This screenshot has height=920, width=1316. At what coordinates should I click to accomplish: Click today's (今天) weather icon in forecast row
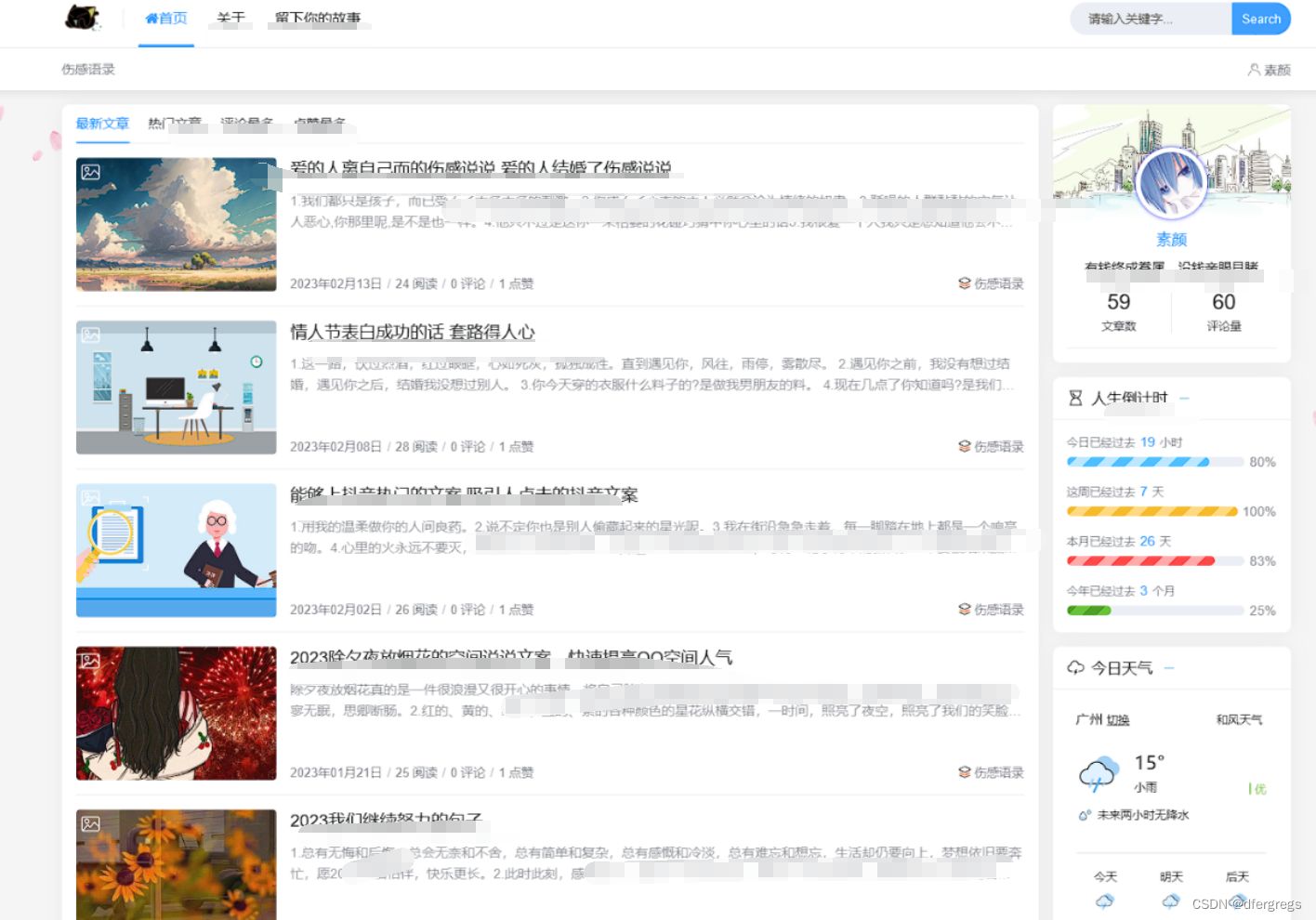point(1105,900)
